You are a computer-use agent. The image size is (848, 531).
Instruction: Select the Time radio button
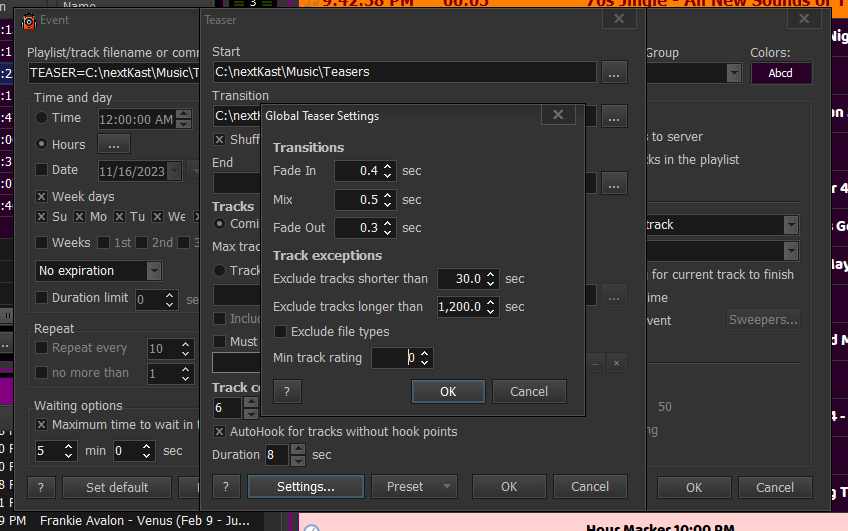pos(42,118)
